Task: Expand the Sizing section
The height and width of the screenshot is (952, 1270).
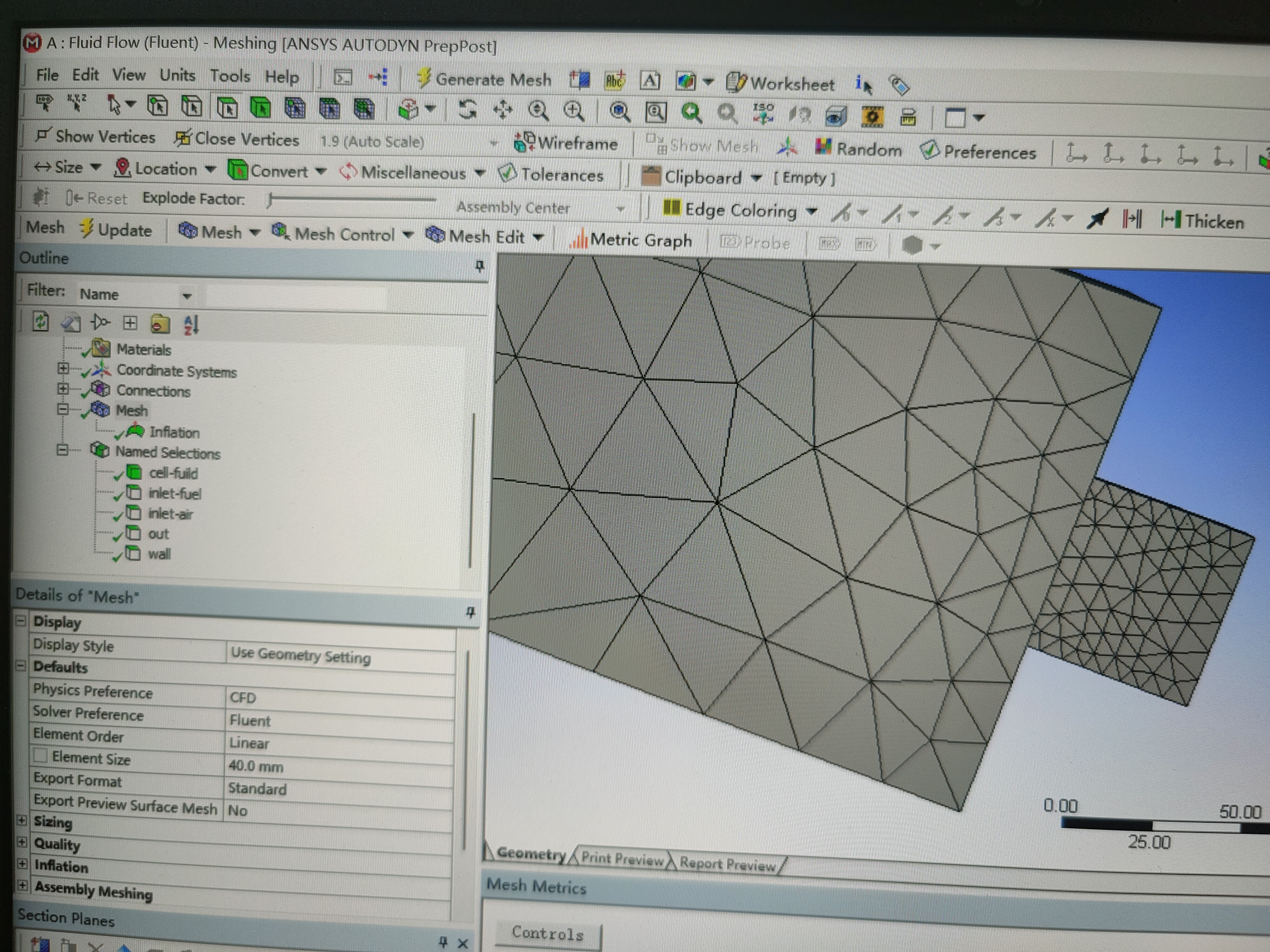Action: (22, 820)
